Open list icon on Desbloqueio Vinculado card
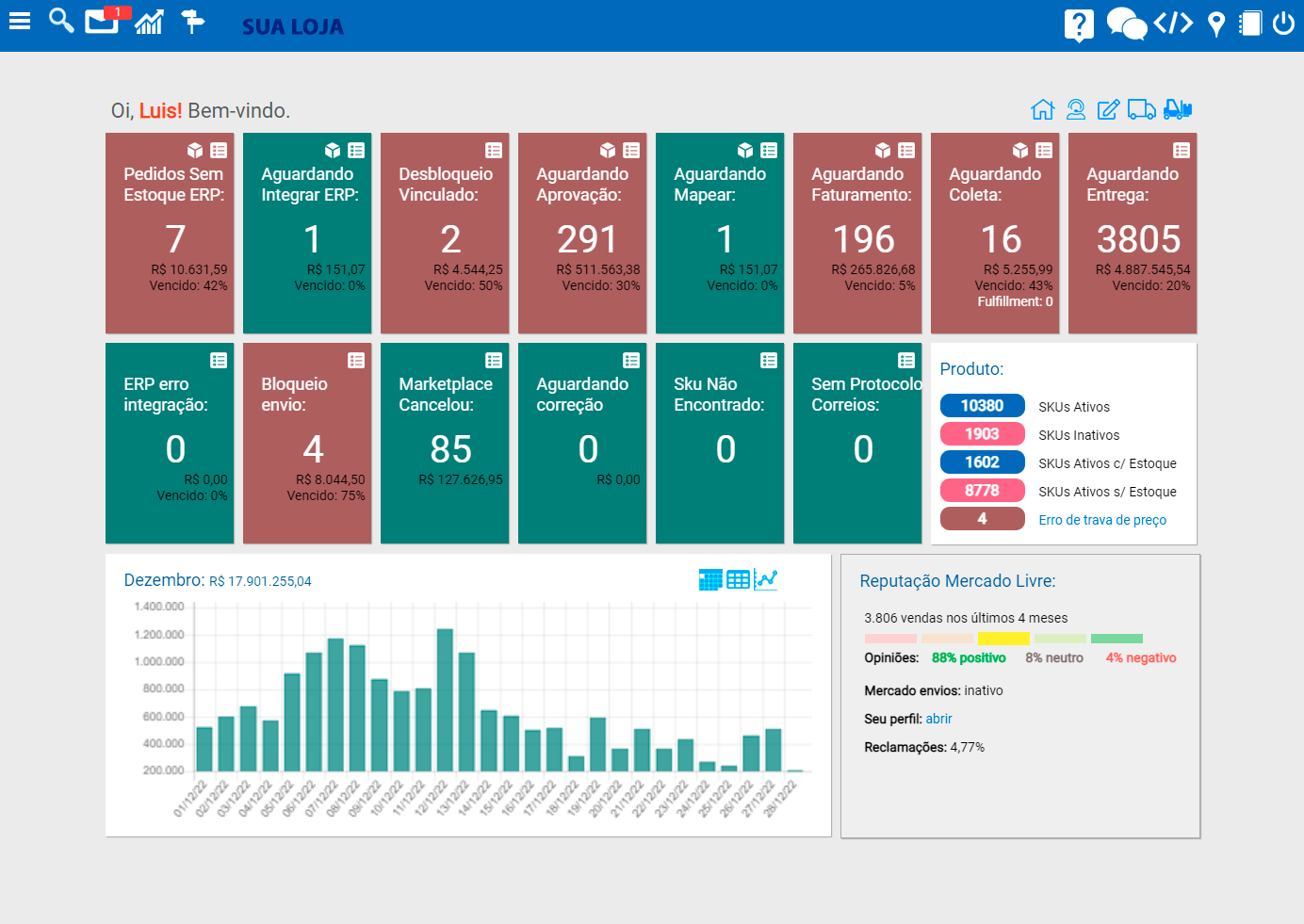This screenshot has width=1304, height=924. (494, 150)
